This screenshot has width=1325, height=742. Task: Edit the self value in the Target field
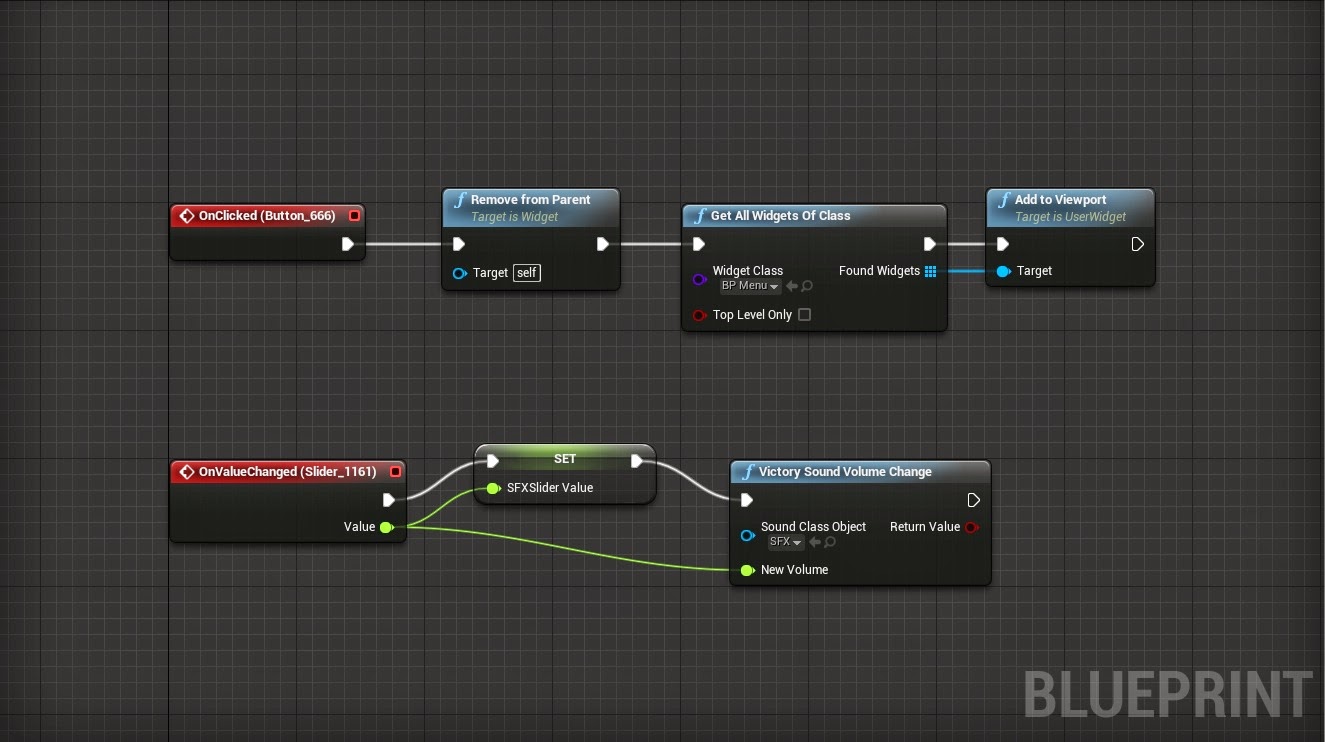tap(525, 272)
